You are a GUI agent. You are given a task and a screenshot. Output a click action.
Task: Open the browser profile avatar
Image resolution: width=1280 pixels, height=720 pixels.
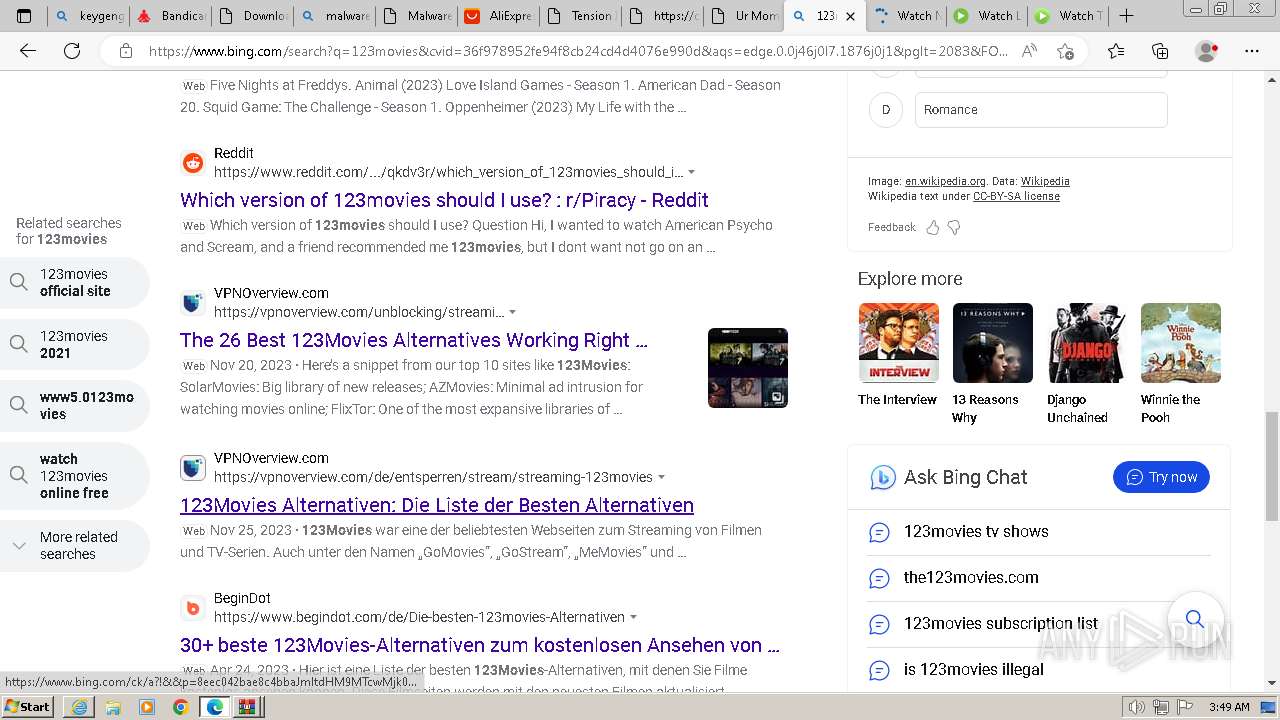[x=1207, y=51]
